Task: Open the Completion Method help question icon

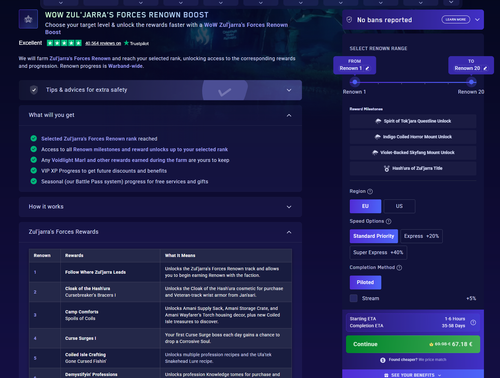Action: 399,268
